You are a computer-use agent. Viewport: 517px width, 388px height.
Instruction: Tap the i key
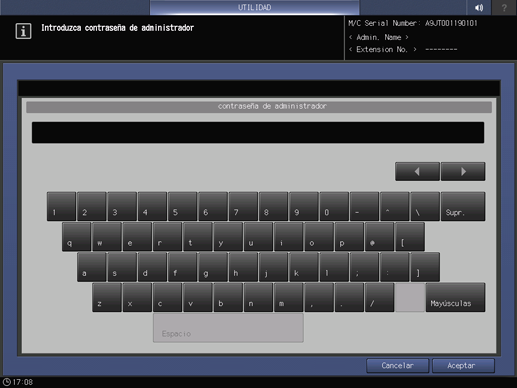tap(289, 237)
